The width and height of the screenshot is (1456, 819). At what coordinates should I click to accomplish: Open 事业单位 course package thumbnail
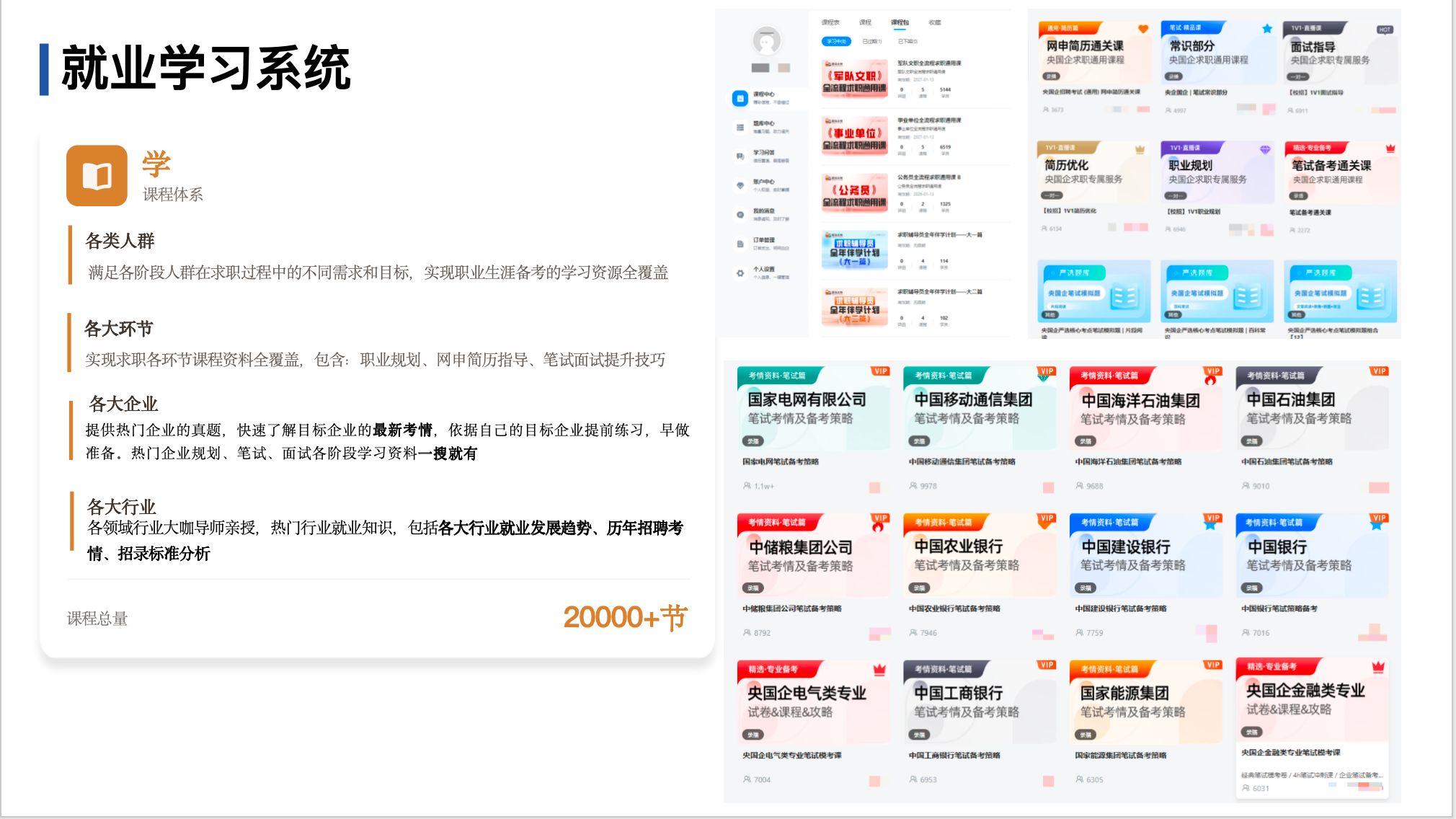855,136
